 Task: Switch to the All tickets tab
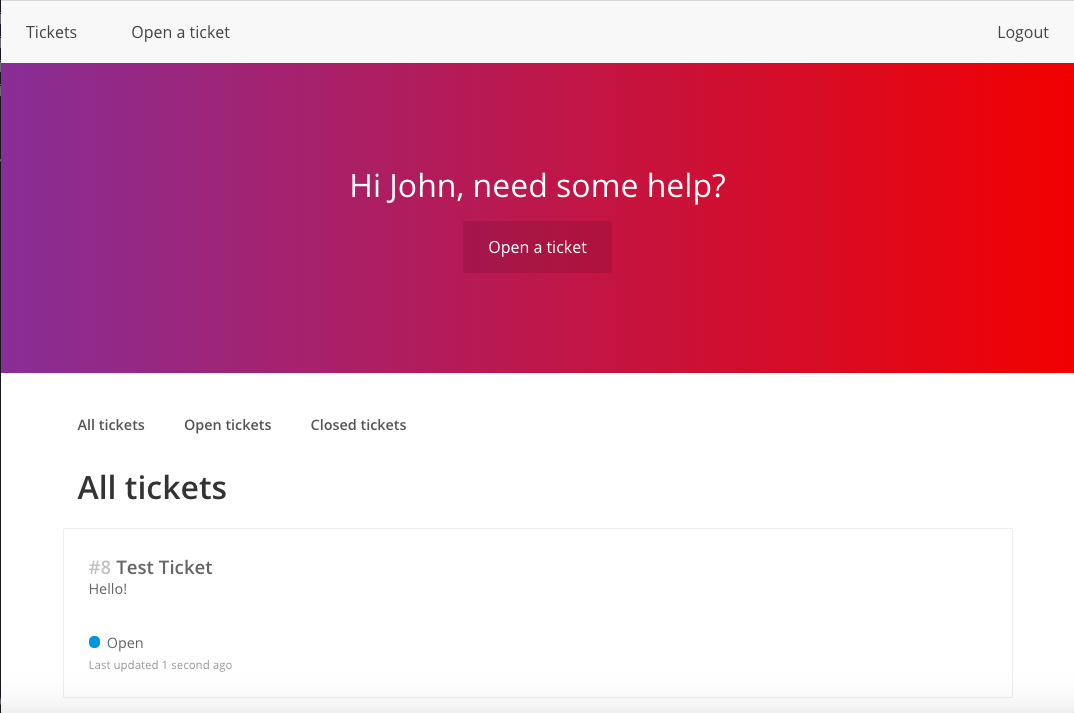(x=111, y=425)
